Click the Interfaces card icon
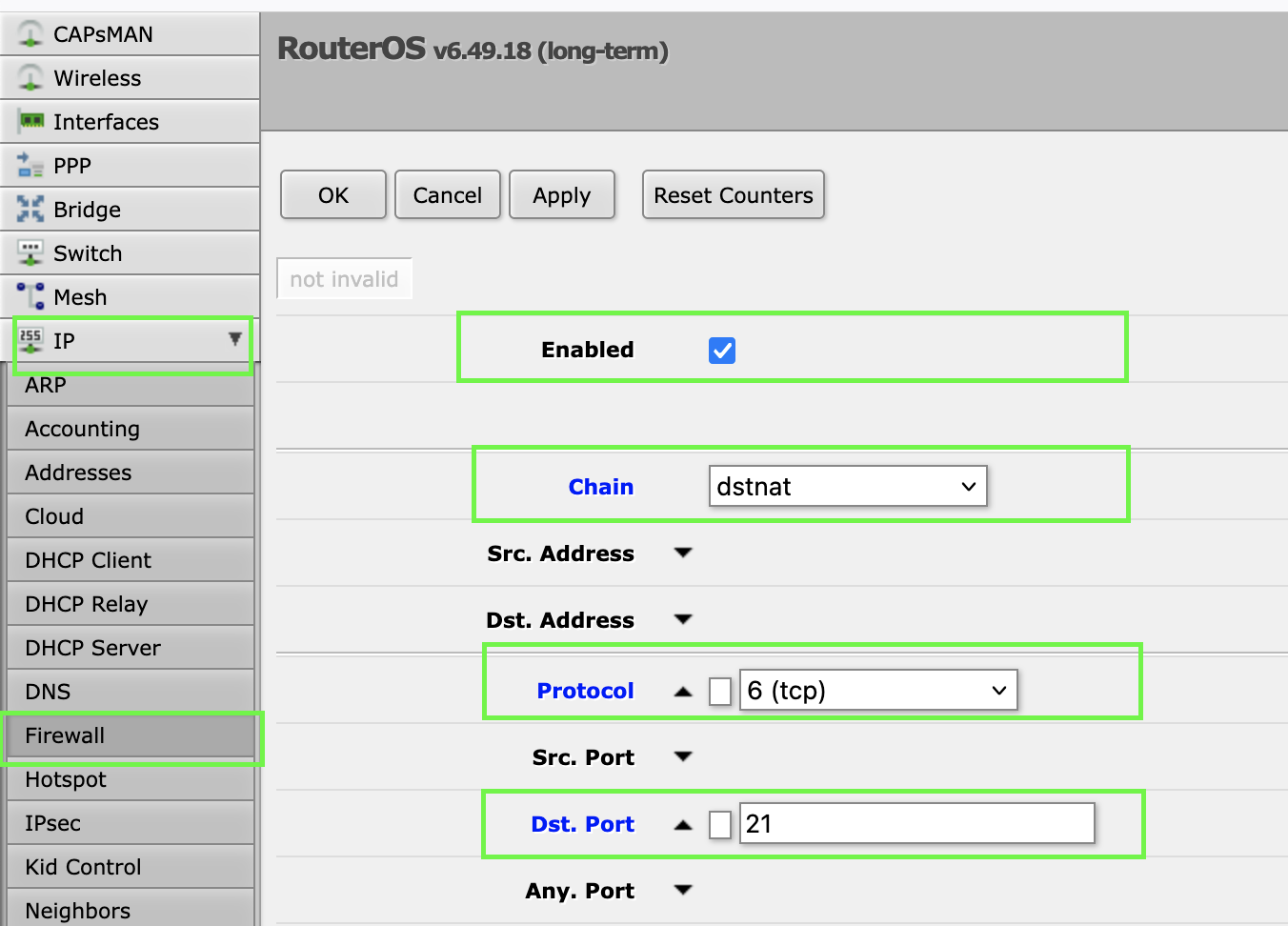The image size is (1288, 926). pos(31,121)
